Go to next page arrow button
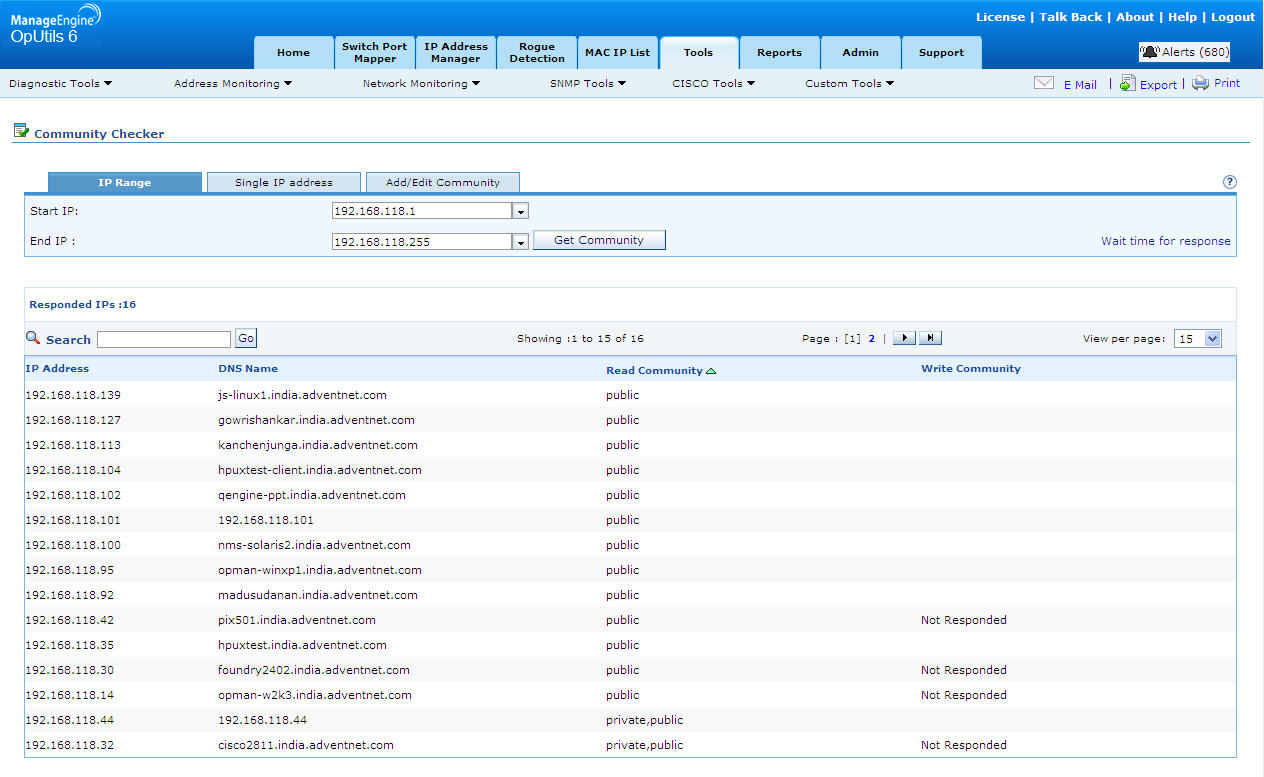The height and width of the screenshot is (777, 1264). pyautogui.click(x=903, y=339)
